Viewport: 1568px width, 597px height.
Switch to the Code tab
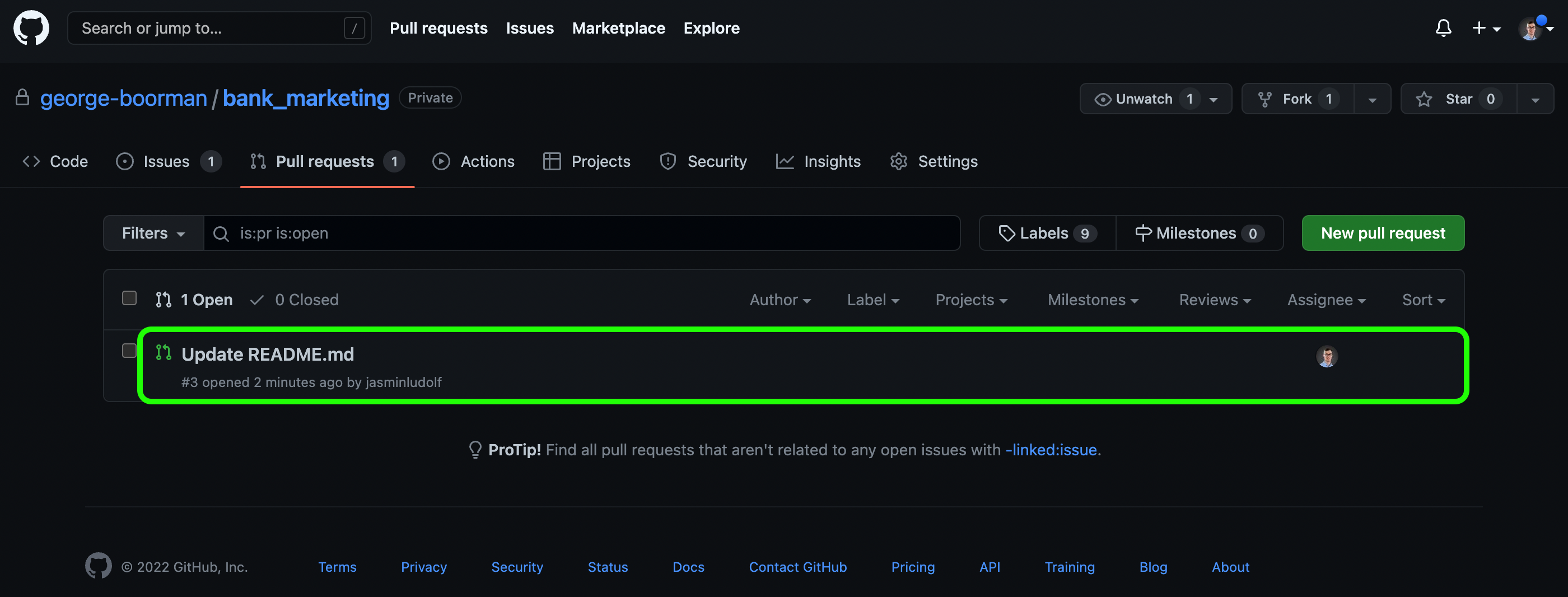[x=55, y=161]
